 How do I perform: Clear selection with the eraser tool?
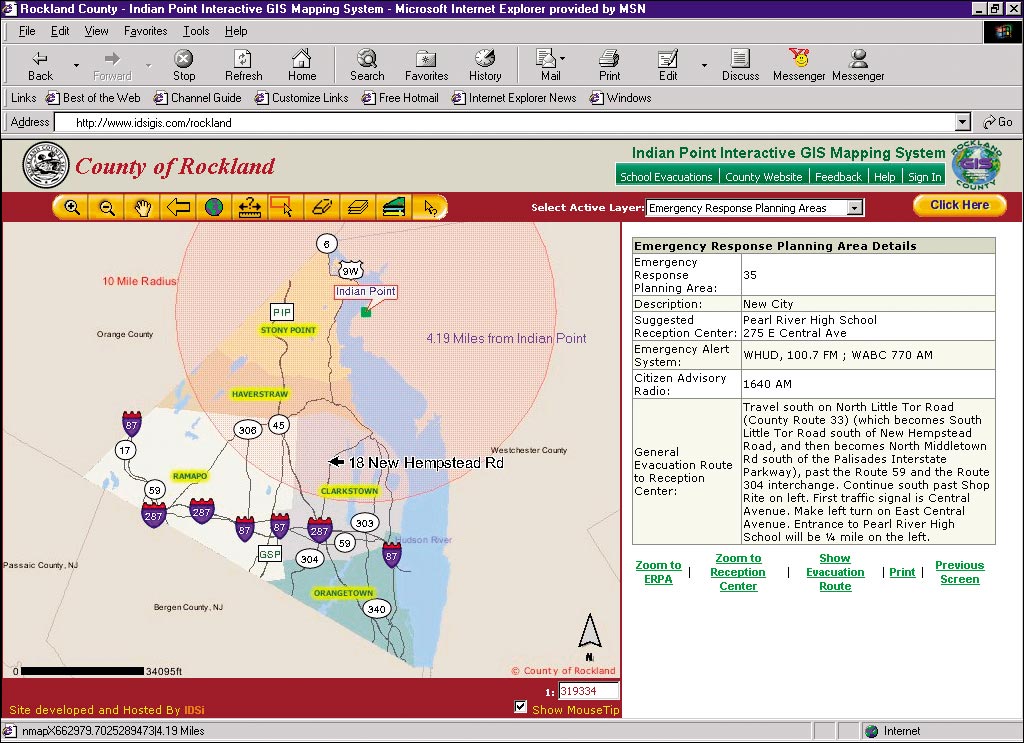tap(322, 208)
